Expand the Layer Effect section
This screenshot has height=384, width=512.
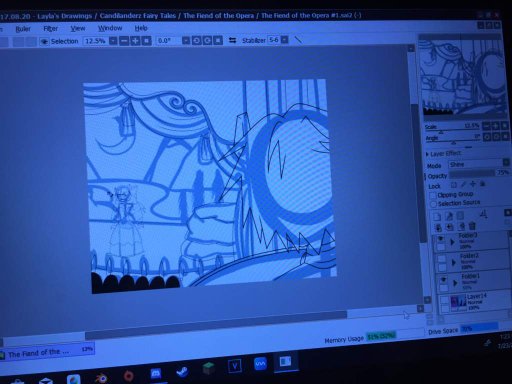[428, 154]
